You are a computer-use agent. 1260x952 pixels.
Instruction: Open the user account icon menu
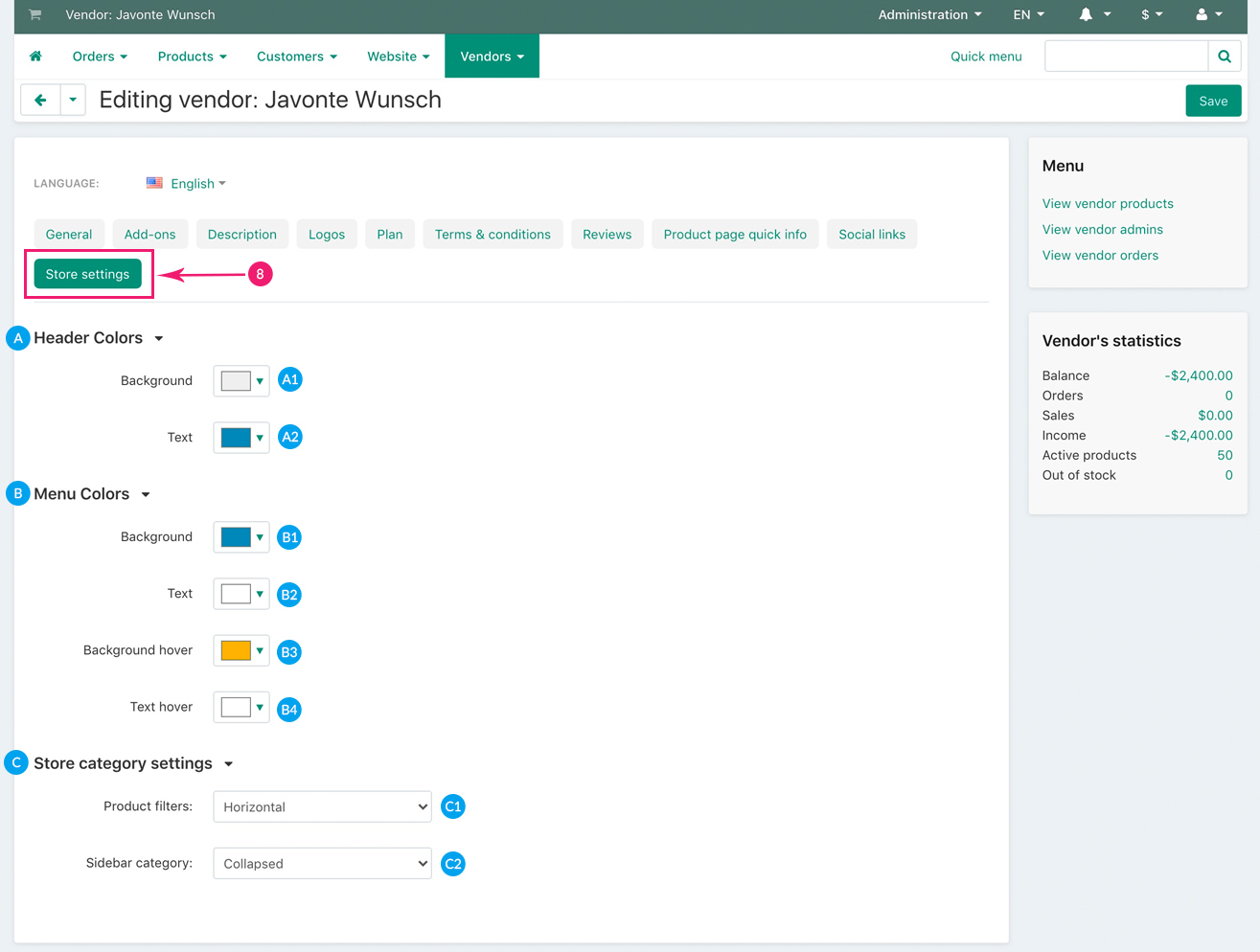click(1209, 14)
